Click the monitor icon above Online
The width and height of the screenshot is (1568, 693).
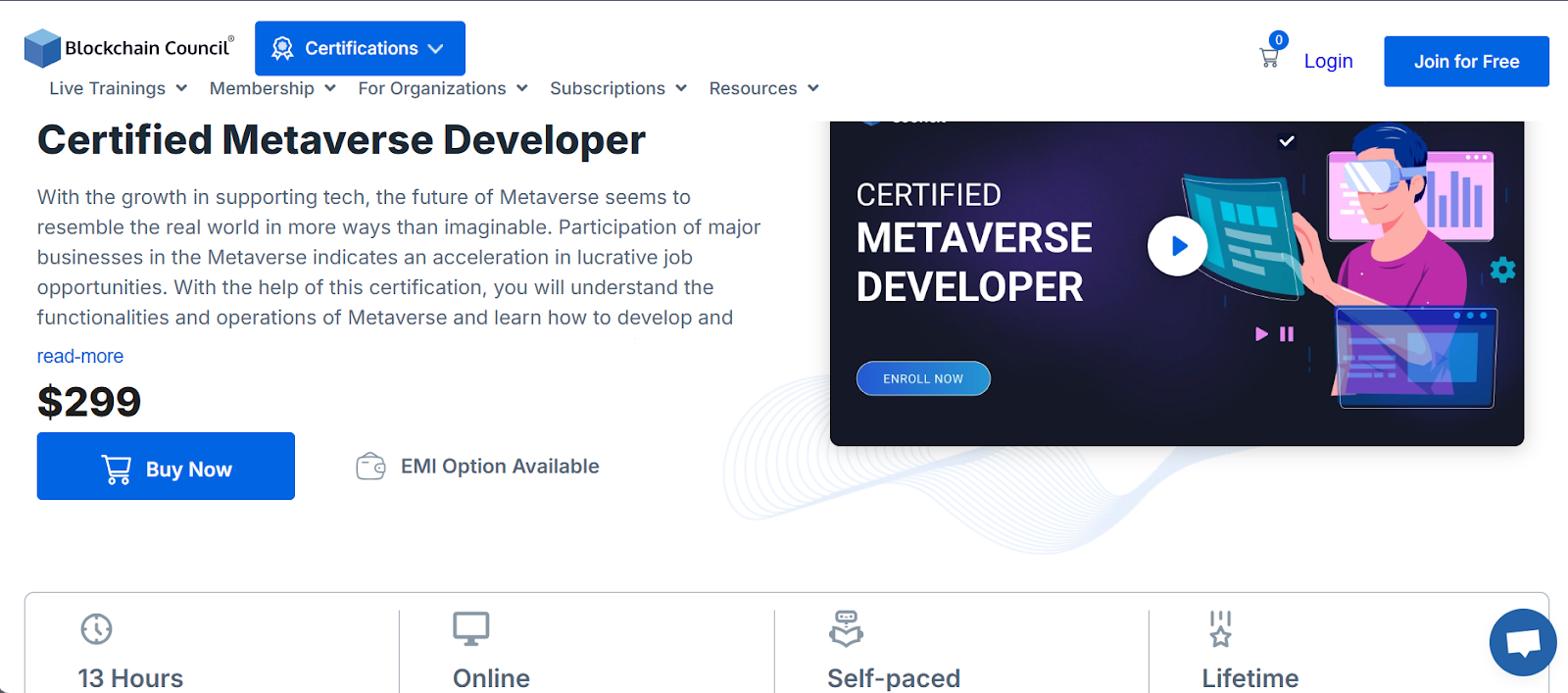click(x=470, y=628)
